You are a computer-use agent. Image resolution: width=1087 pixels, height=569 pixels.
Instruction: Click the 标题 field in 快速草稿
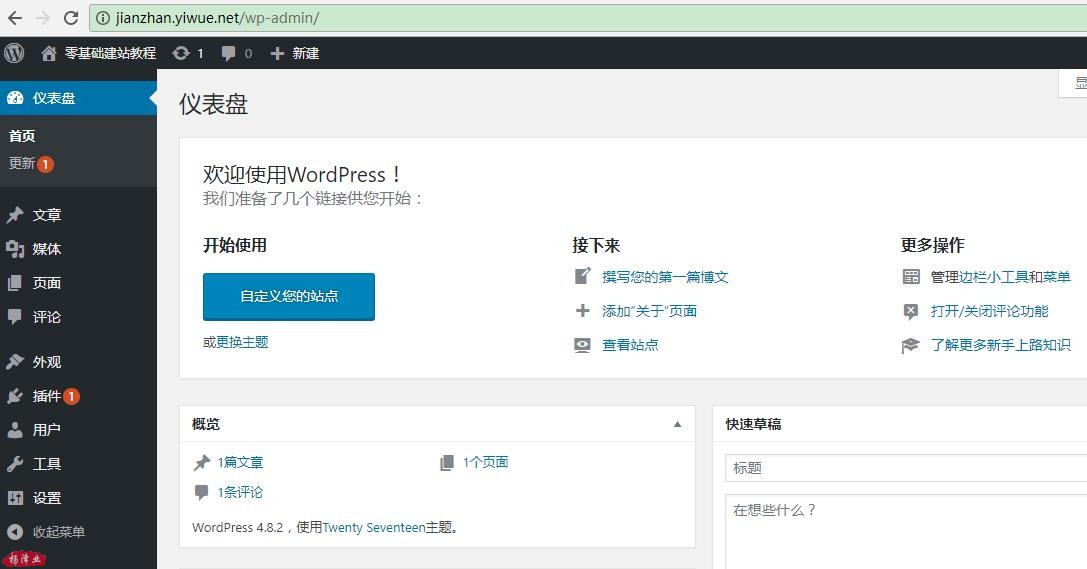[x=906, y=468]
